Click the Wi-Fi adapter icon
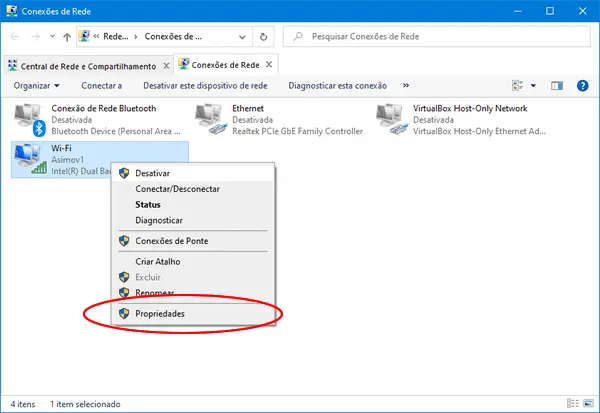The width and height of the screenshot is (600, 413). (30, 160)
